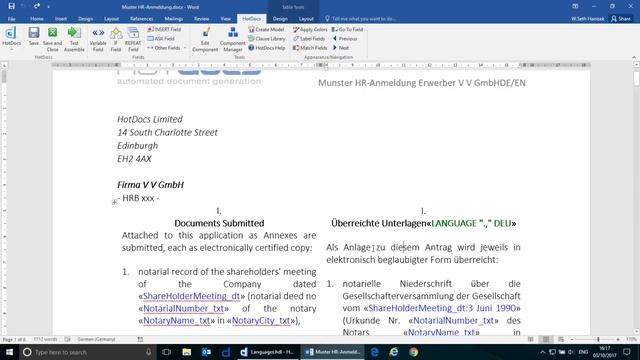
Task: Click Match Fields
Action: pos(310,48)
